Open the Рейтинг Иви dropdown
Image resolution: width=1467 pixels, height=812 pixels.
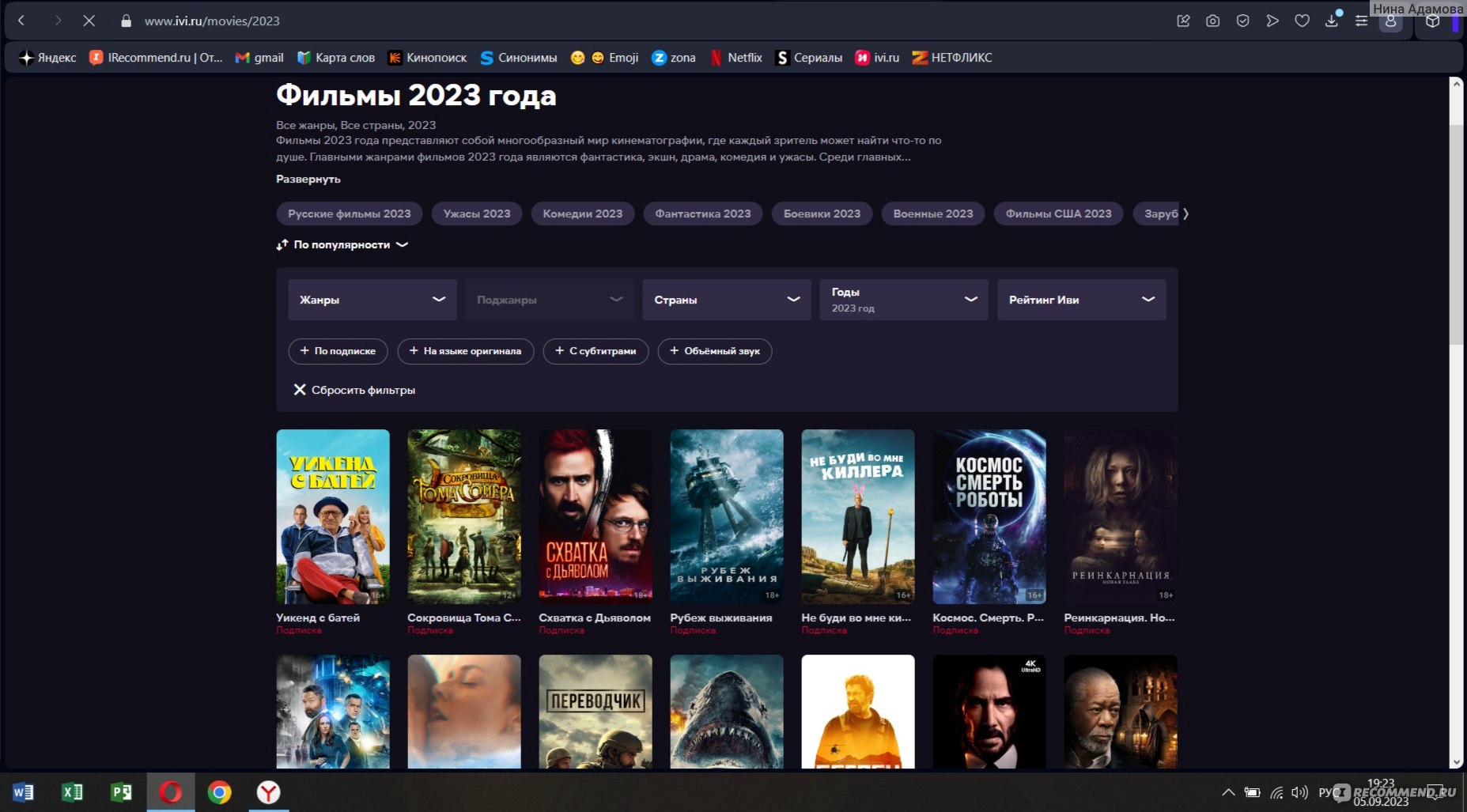(1082, 300)
